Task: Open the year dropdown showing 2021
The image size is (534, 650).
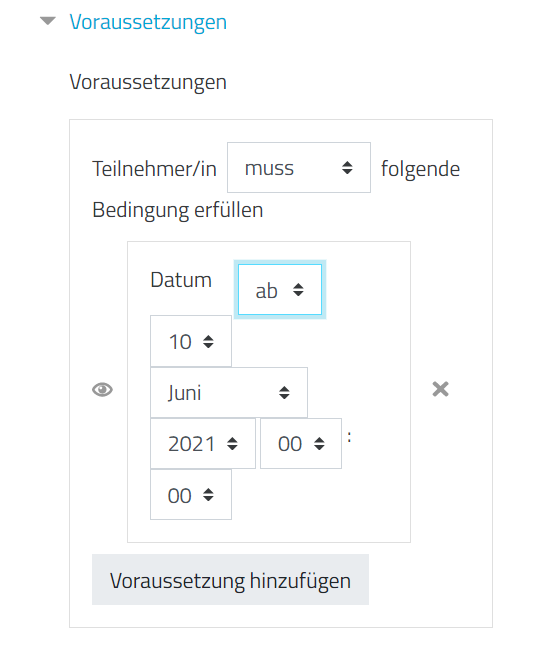Action: (x=203, y=444)
